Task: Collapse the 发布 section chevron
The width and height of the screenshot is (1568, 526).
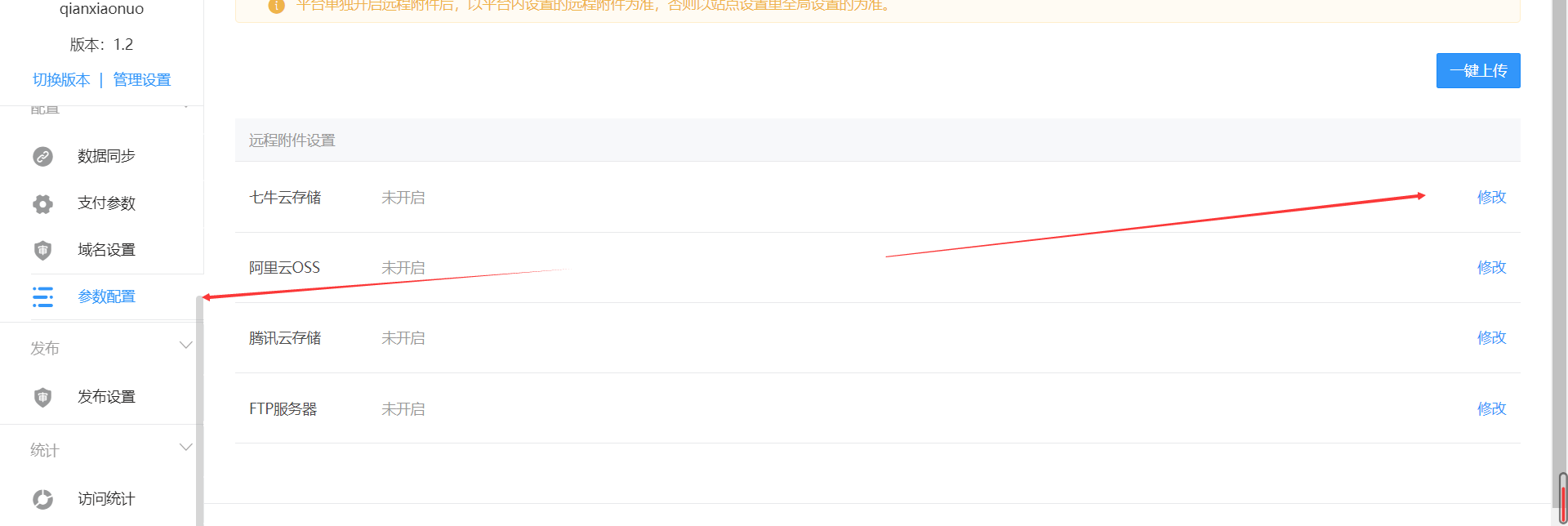Action: pyautogui.click(x=185, y=345)
